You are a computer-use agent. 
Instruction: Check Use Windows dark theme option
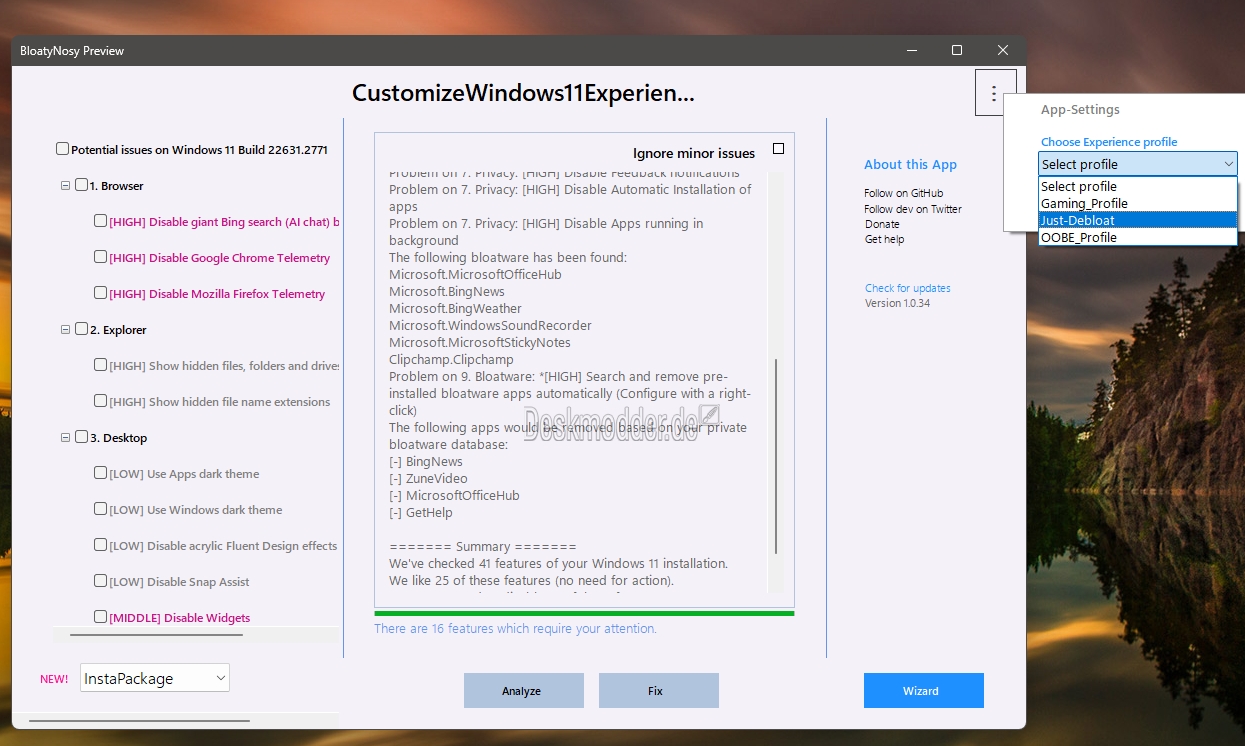(x=100, y=509)
